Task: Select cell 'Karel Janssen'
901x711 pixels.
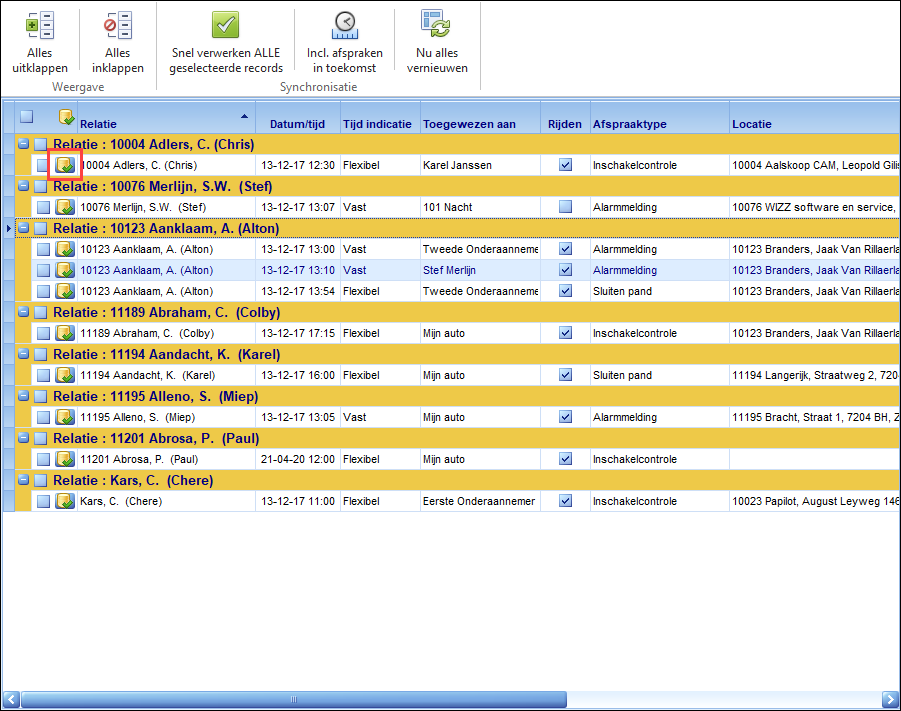Action: 480,165
